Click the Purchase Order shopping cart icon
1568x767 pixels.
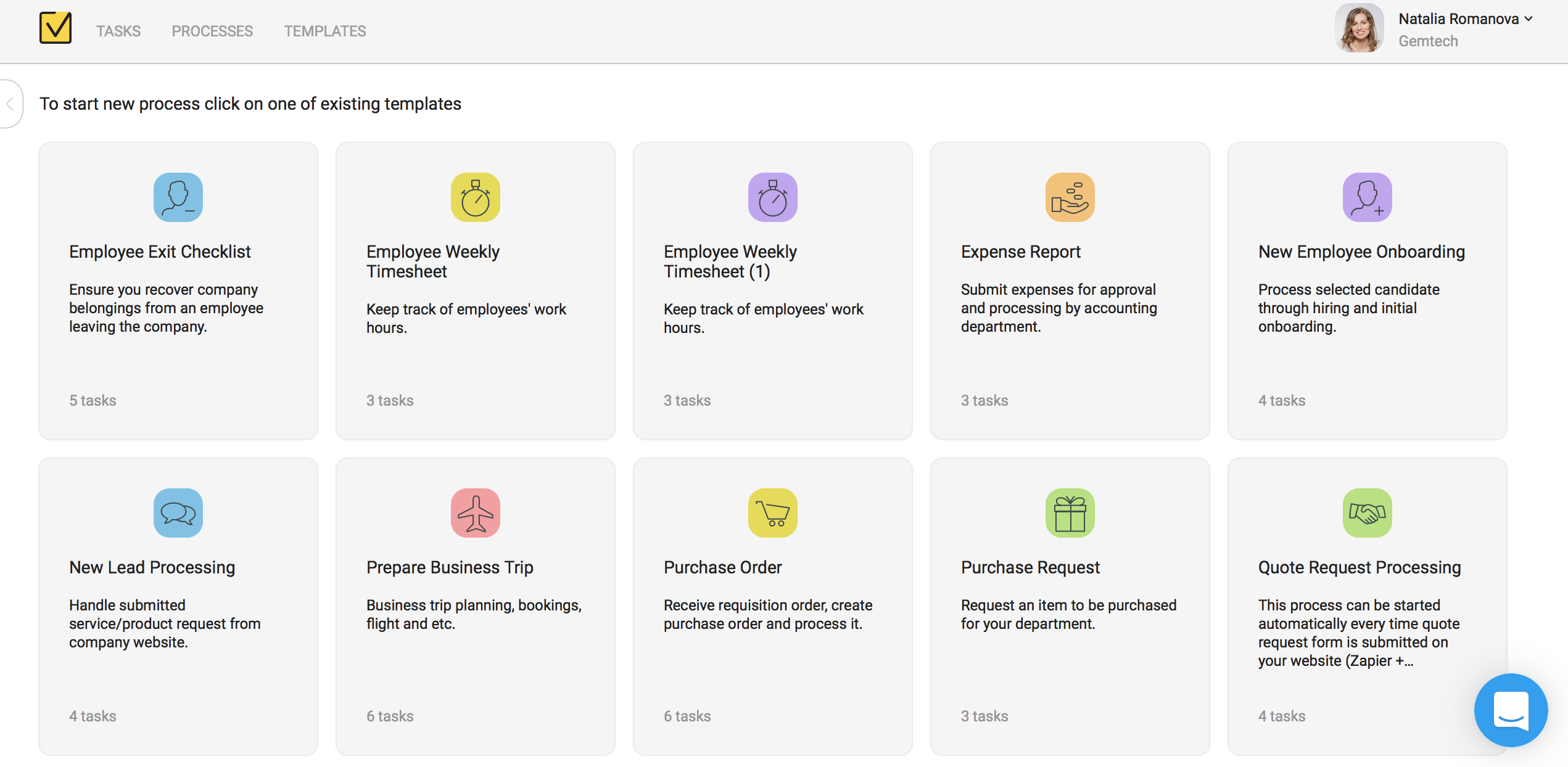coord(772,513)
